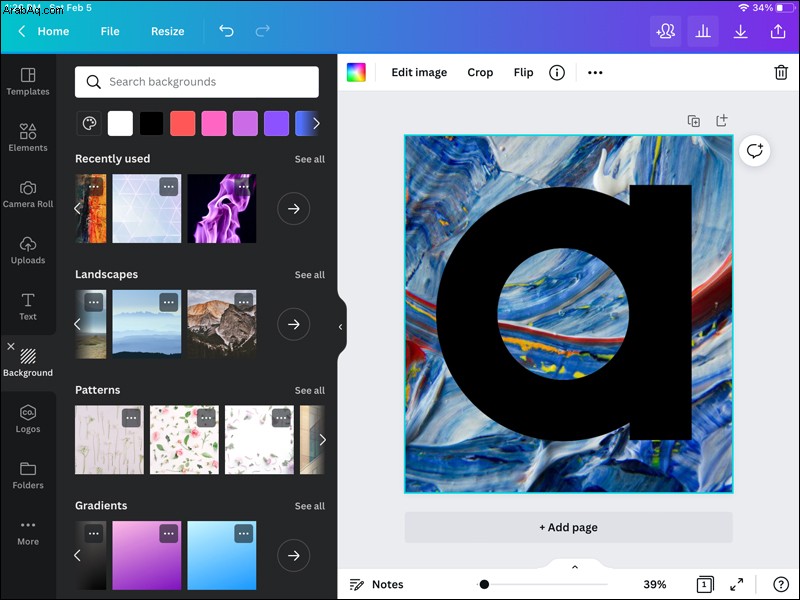The height and width of the screenshot is (600, 800).
Task: Redo the last action
Action: (262, 31)
